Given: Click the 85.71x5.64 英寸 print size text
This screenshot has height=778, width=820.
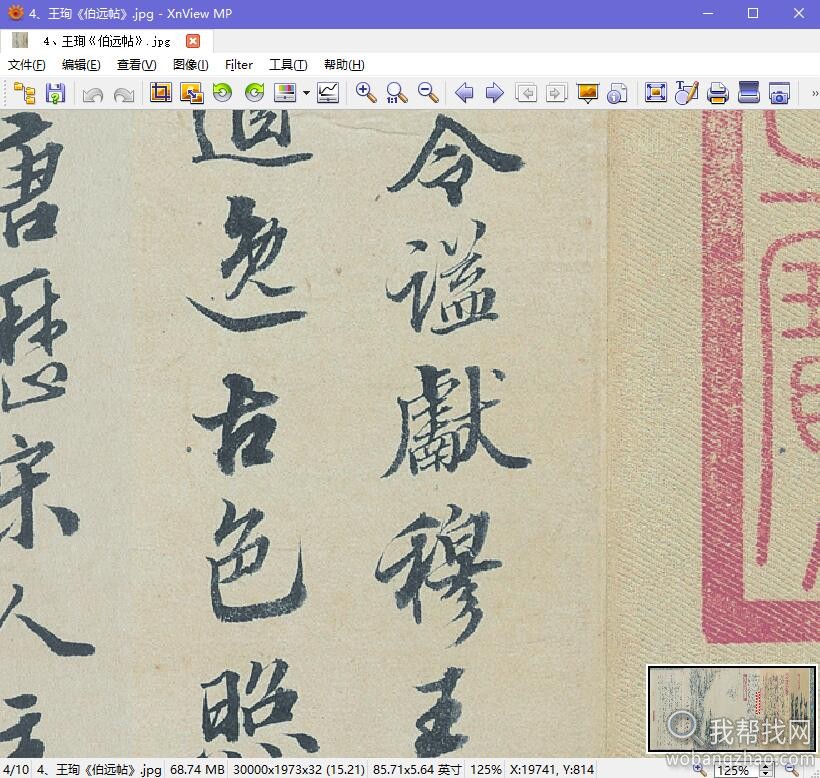Looking at the screenshot, I should click(x=417, y=769).
